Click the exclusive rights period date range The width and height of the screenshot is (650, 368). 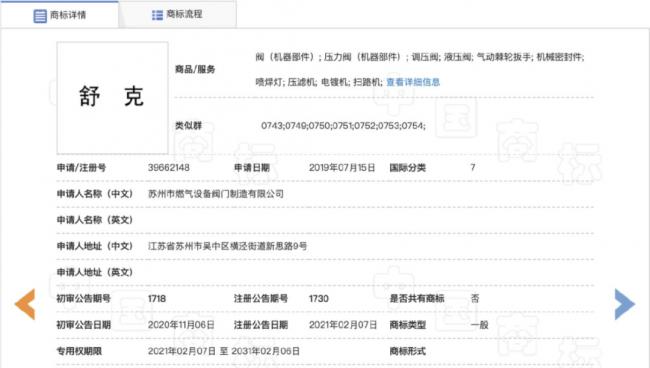point(224,351)
